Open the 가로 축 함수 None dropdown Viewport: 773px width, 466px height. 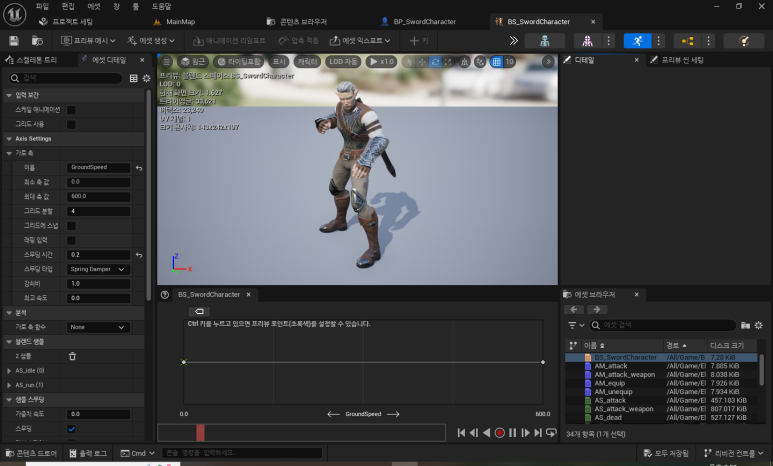click(98, 327)
